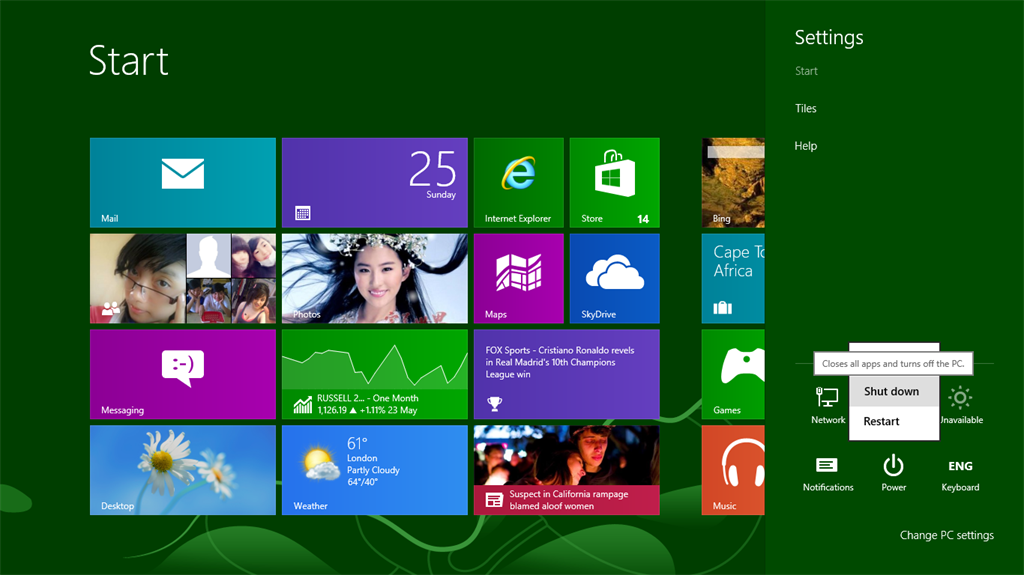Open Help in Settings pane

click(x=806, y=146)
